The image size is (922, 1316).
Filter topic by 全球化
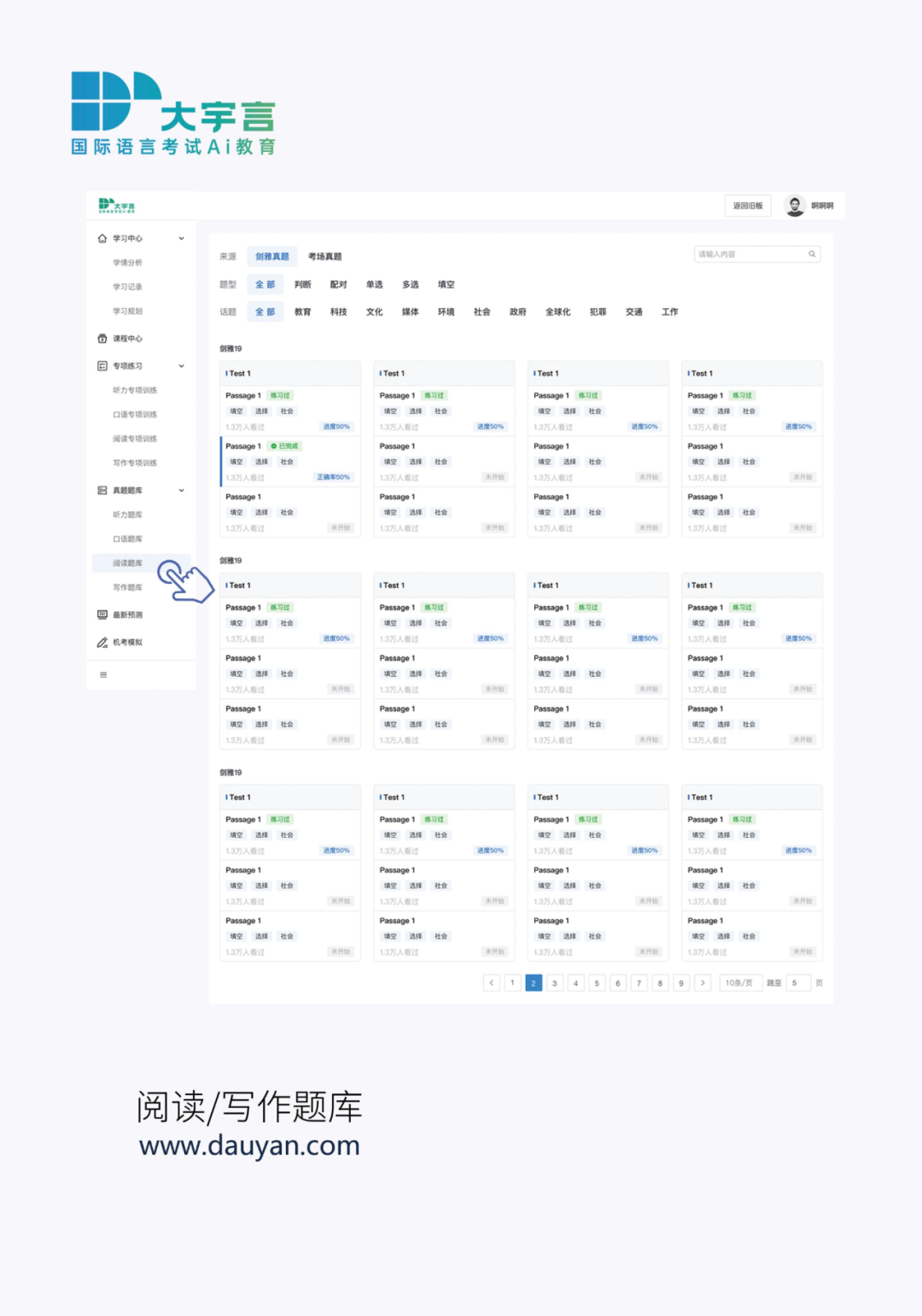pyautogui.click(x=557, y=312)
